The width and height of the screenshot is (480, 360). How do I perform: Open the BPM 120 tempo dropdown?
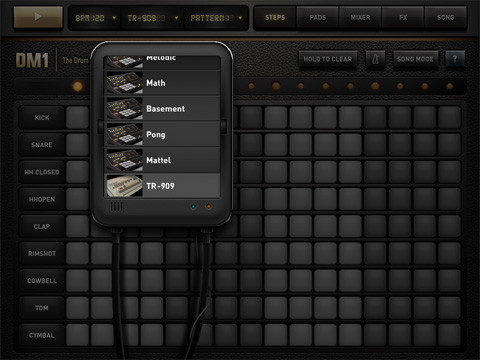pyautogui.click(x=96, y=18)
